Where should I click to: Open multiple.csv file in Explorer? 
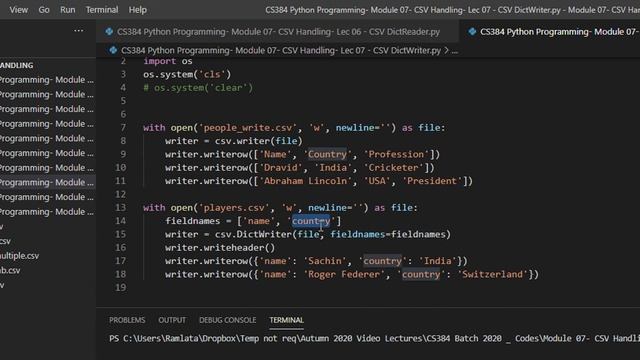click(x=20, y=256)
